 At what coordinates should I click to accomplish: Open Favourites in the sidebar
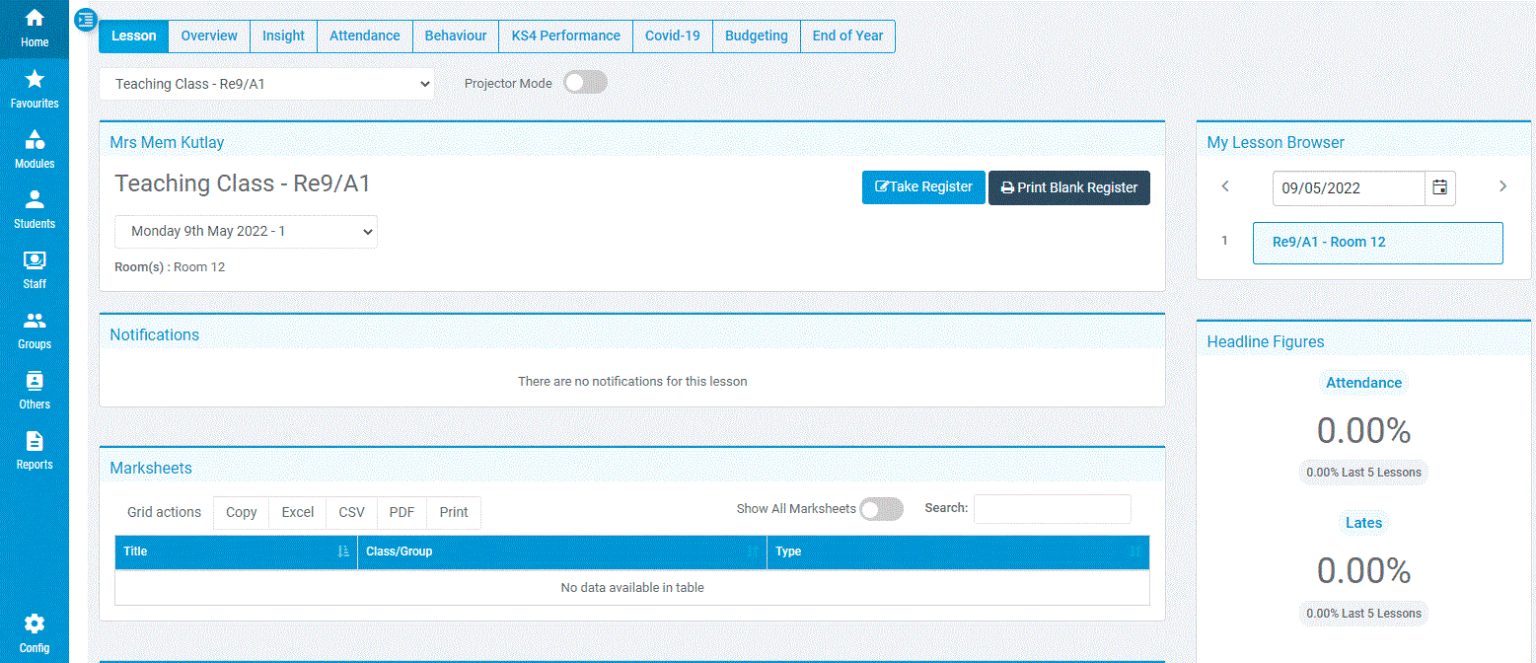point(34,88)
